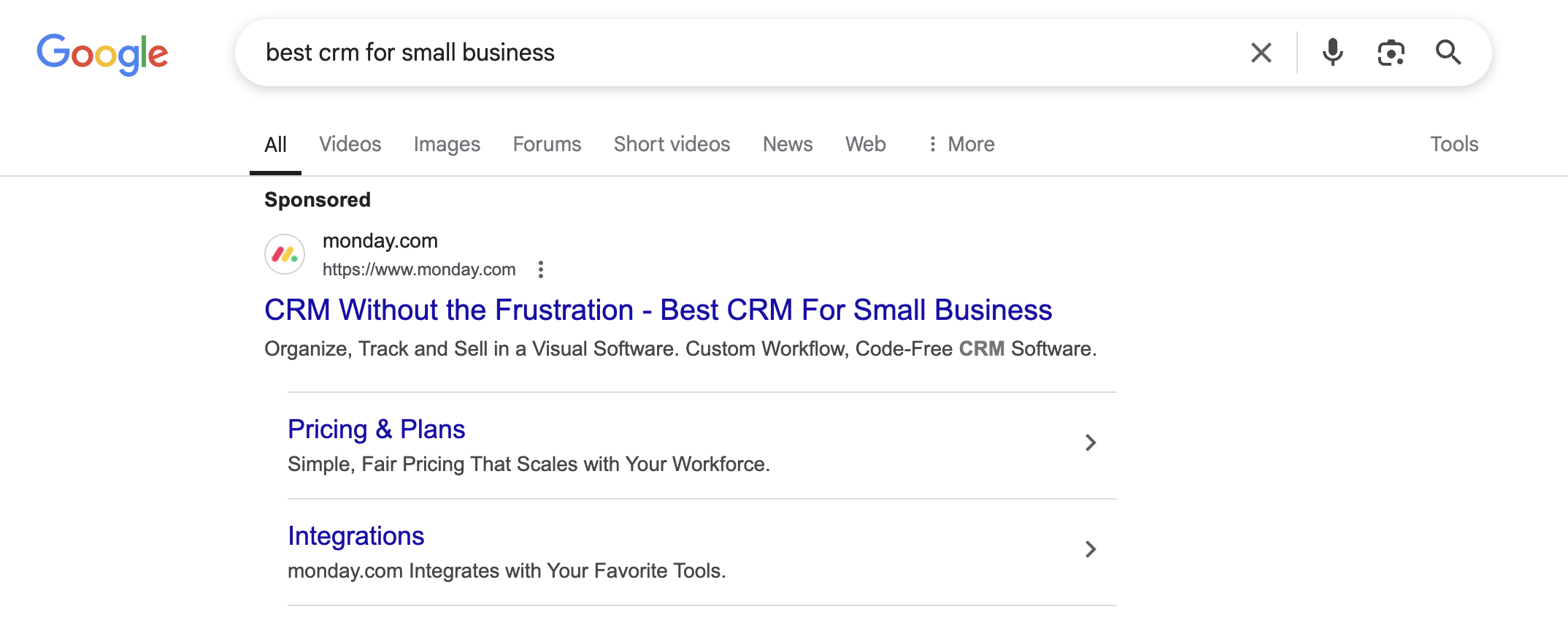Switch to the Videos tab
1568x631 pixels.
[350, 144]
